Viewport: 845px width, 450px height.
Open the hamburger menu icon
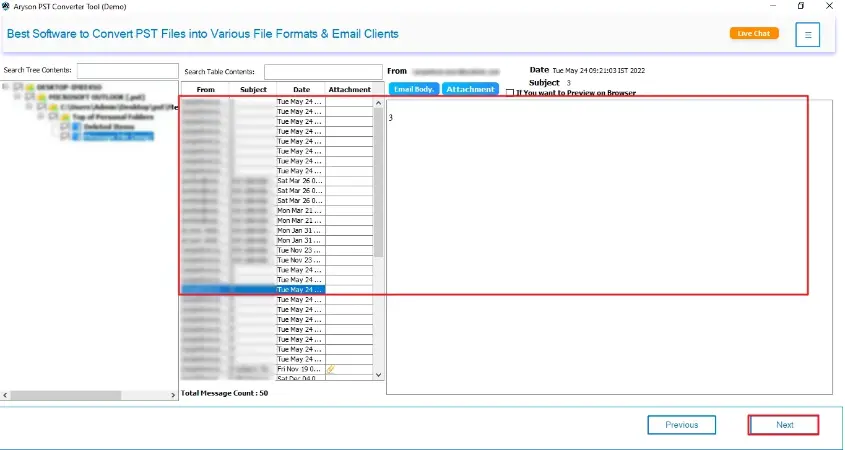(x=807, y=34)
